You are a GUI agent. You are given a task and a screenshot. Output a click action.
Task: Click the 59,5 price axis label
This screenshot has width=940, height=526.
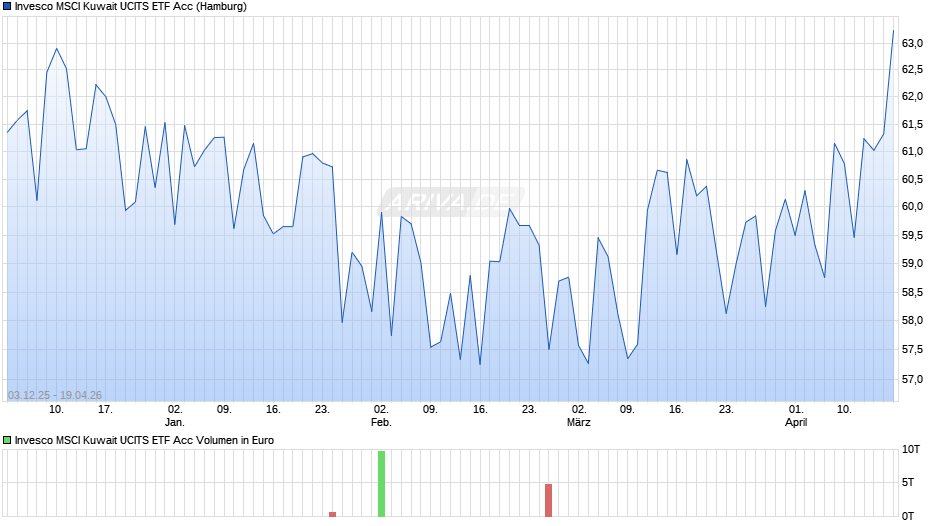[x=912, y=235]
